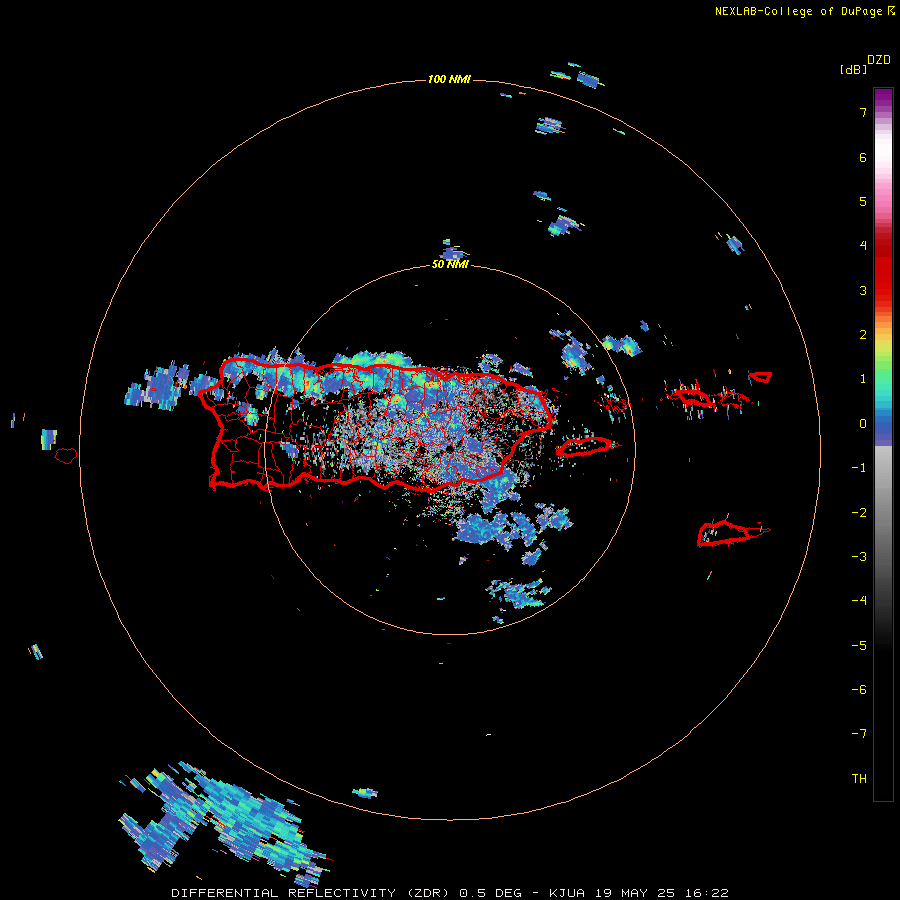Click the Vieques island outline east of Puerto Rico
This screenshot has width=900, height=900.
[x=585, y=446]
